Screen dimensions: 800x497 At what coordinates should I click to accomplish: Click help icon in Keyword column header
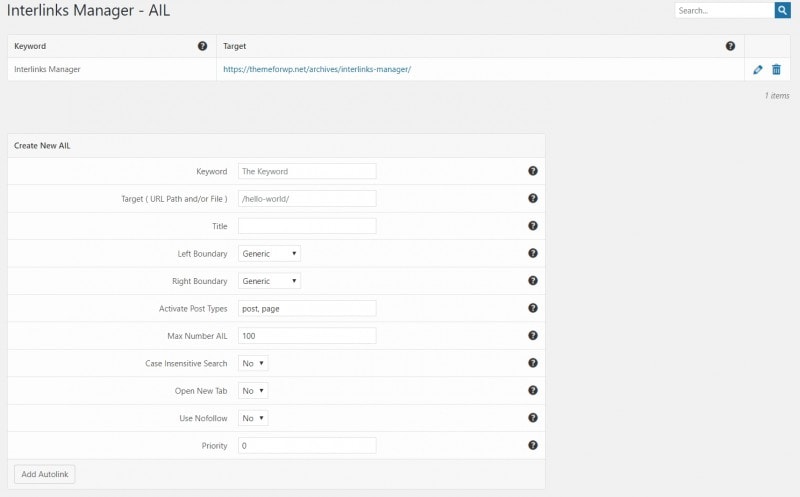coord(203,46)
